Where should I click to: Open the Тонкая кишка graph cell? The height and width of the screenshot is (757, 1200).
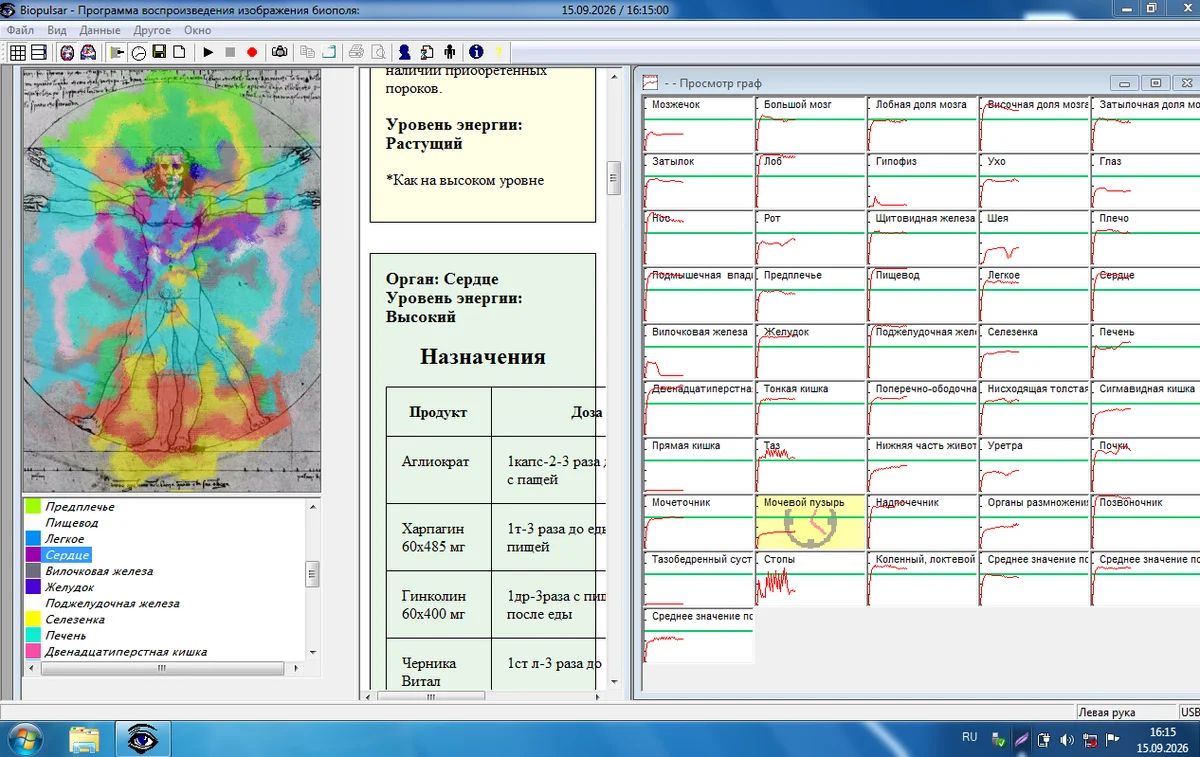[809, 408]
